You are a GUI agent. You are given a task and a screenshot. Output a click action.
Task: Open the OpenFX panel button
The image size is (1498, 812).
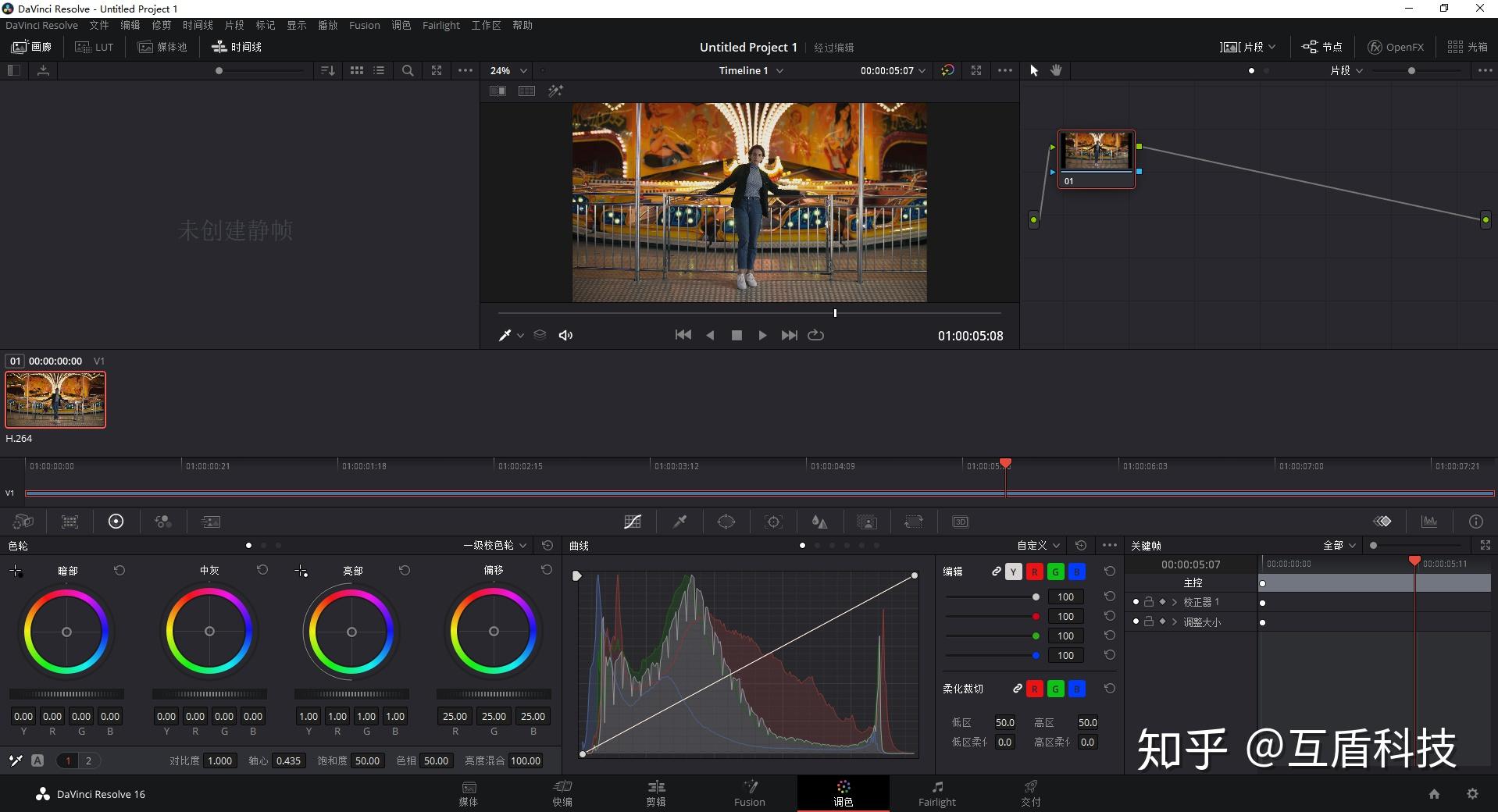pos(1396,47)
